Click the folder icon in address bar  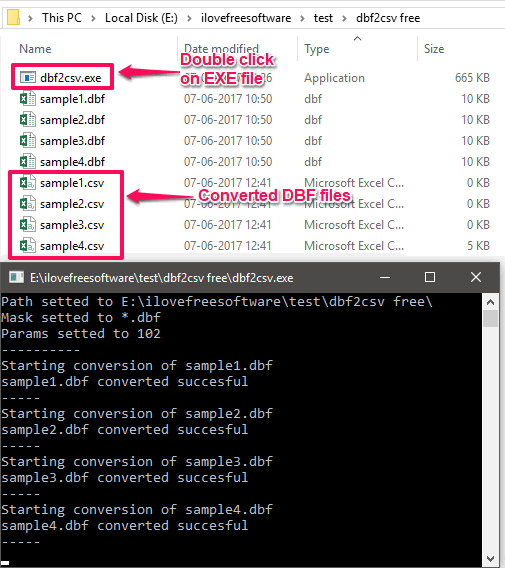tap(13, 17)
